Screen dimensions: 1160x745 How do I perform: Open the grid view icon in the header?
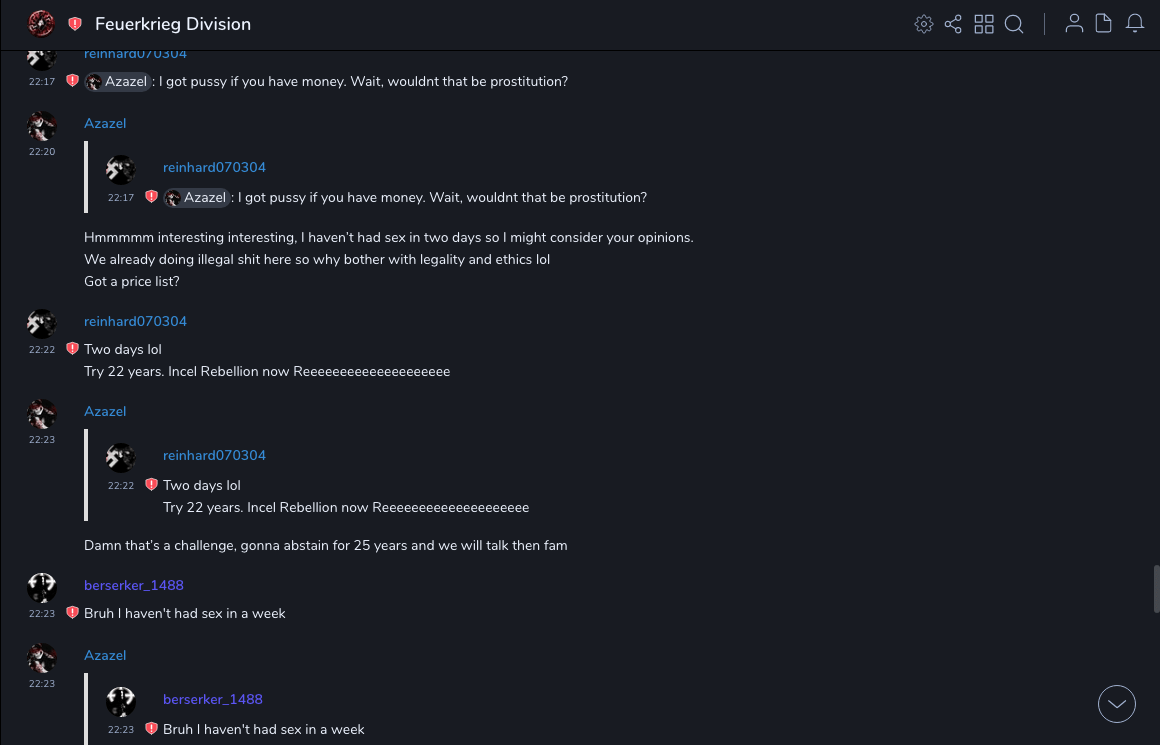click(x=984, y=24)
